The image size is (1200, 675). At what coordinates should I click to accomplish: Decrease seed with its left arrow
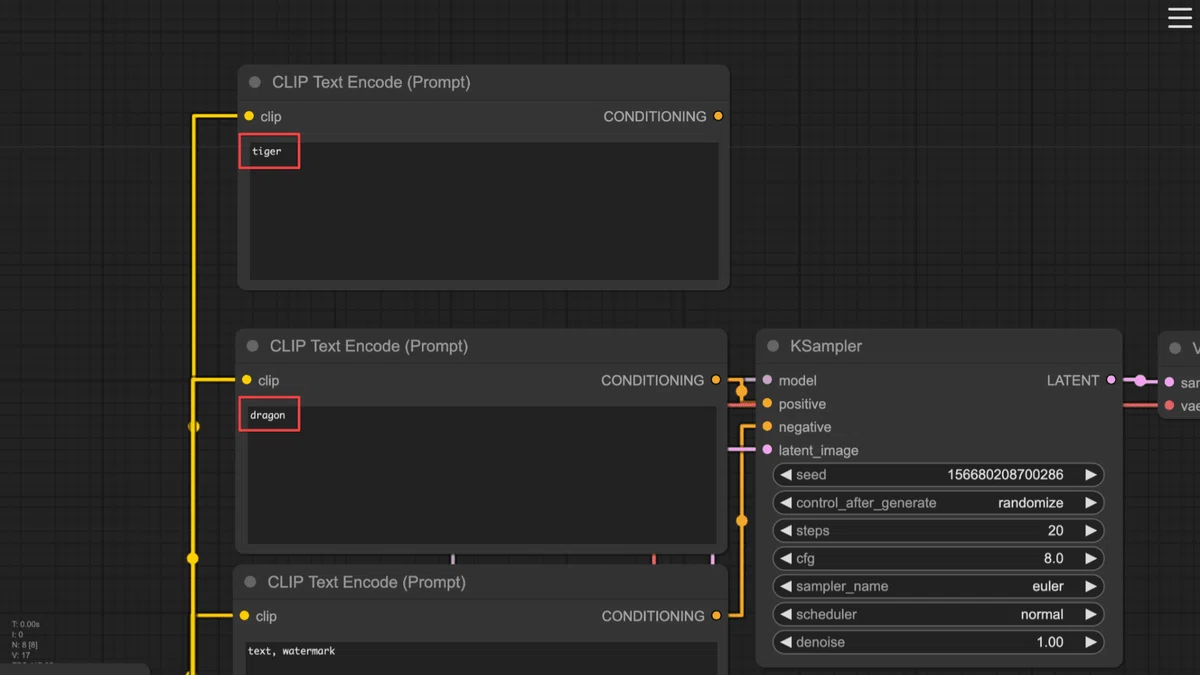[x=786, y=475]
